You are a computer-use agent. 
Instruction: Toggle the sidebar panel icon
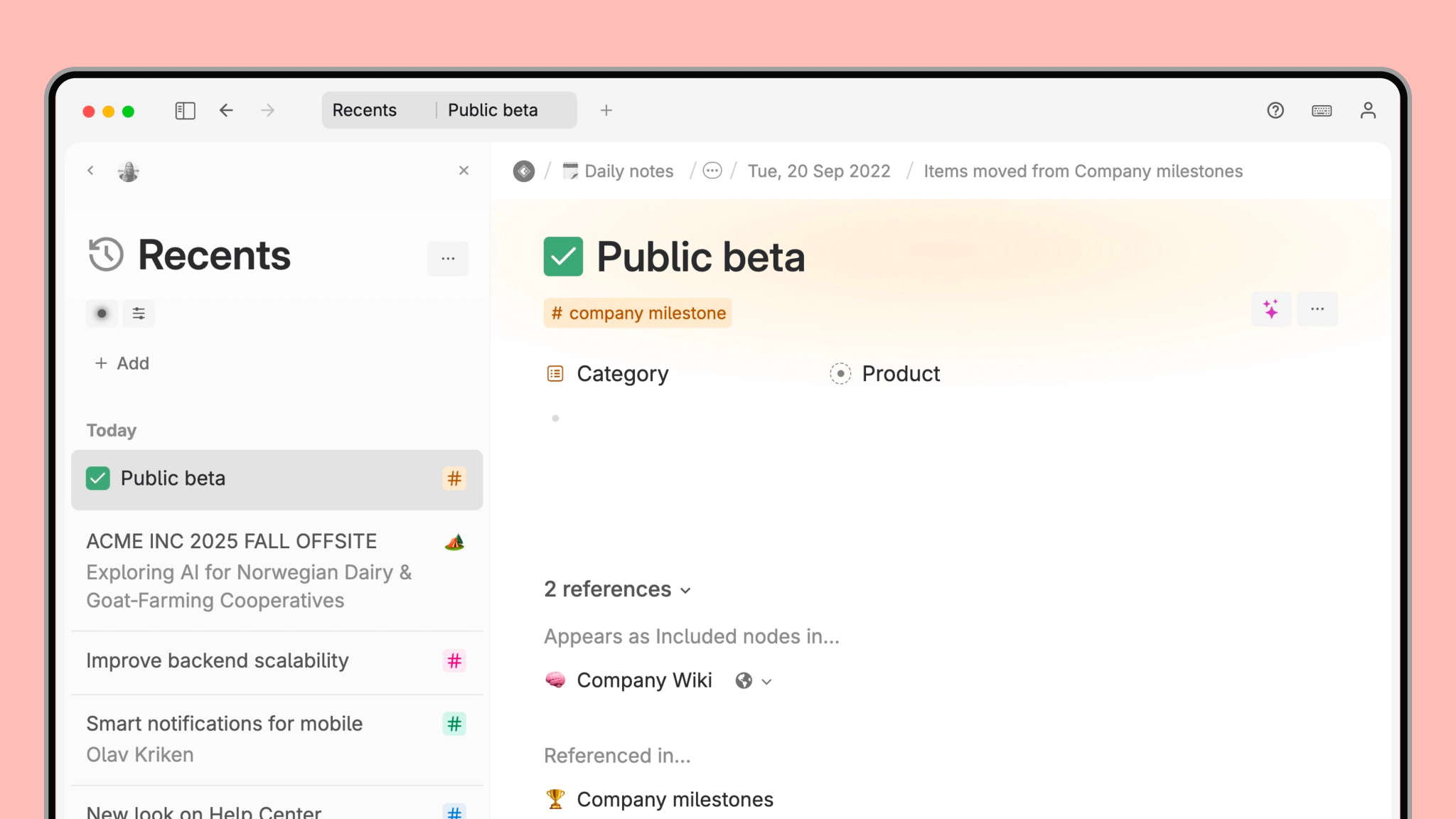185,110
